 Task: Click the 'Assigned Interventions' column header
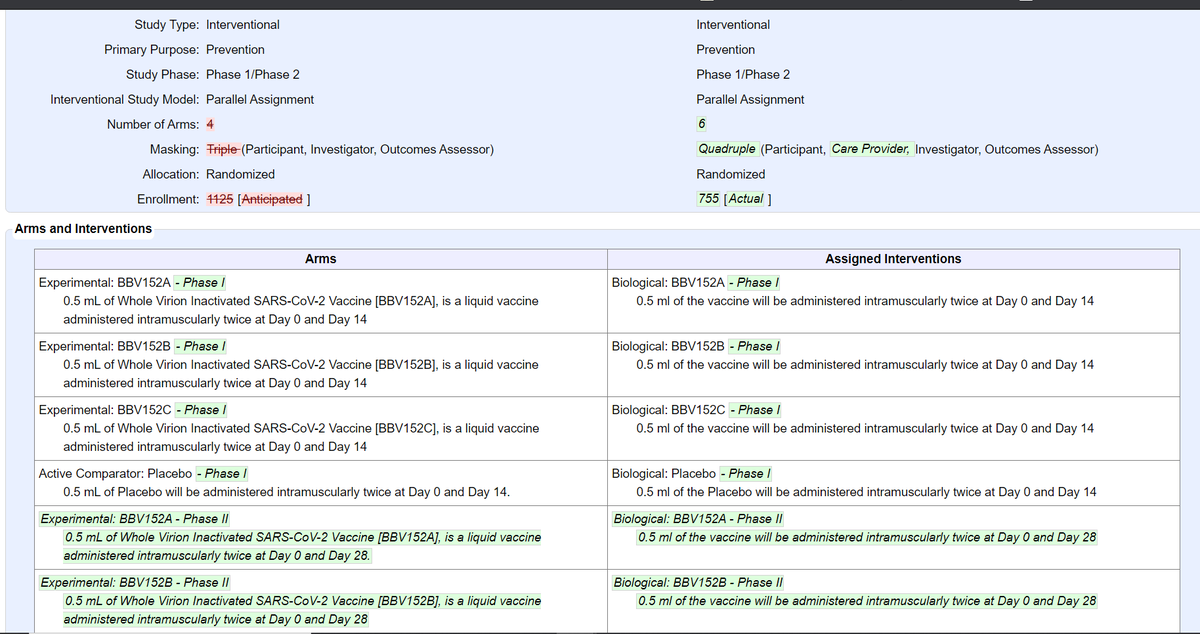(x=893, y=259)
